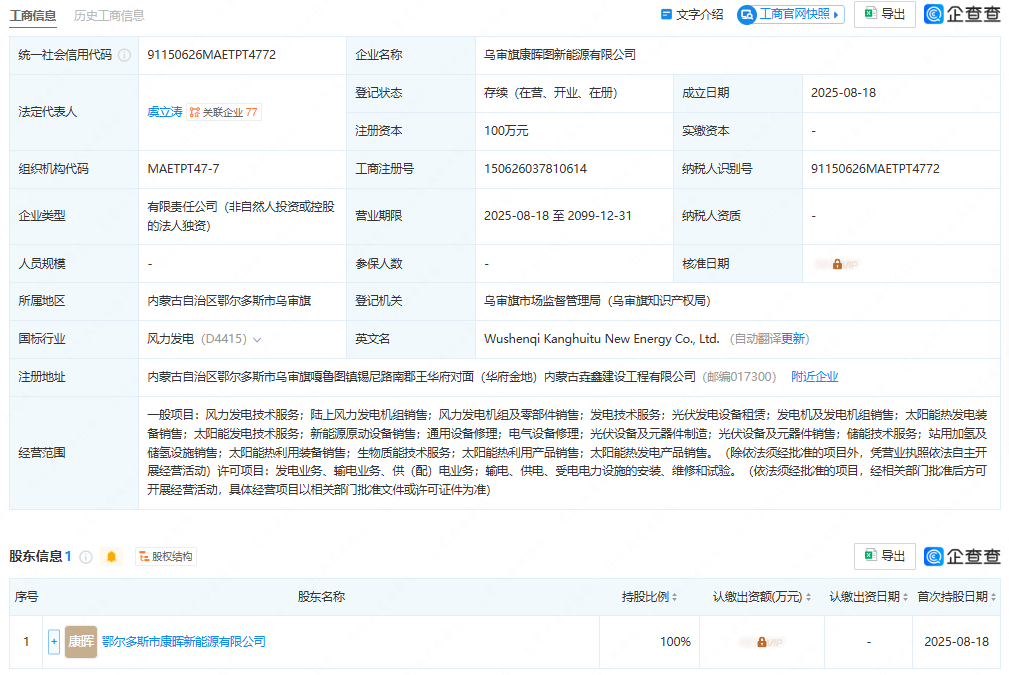Select the 工商信息 tab
This screenshot has height=675, width=1009.
pyautogui.click(x=33, y=15)
